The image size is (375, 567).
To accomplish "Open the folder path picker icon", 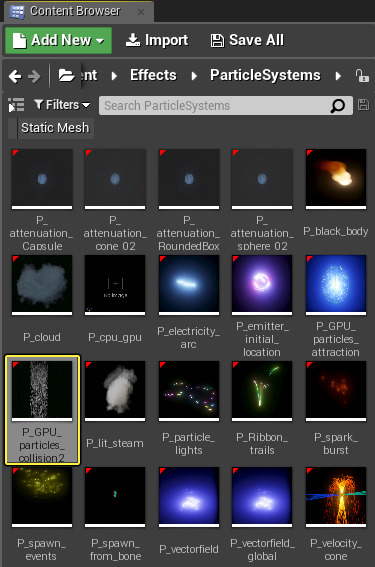I will pyautogui.click(x=66, y=76).
